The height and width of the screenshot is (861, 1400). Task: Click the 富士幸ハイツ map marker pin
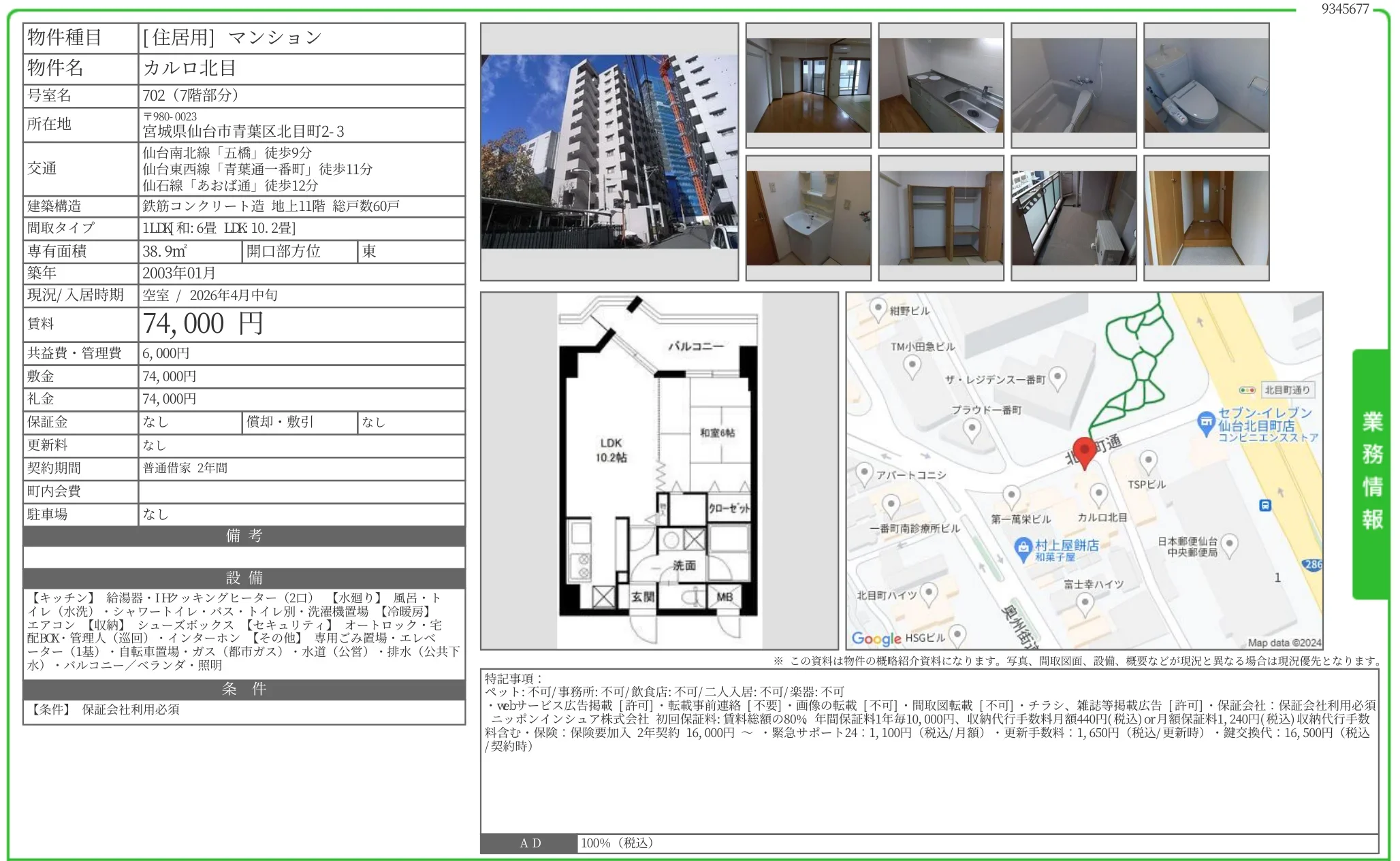click(1085, 603)
